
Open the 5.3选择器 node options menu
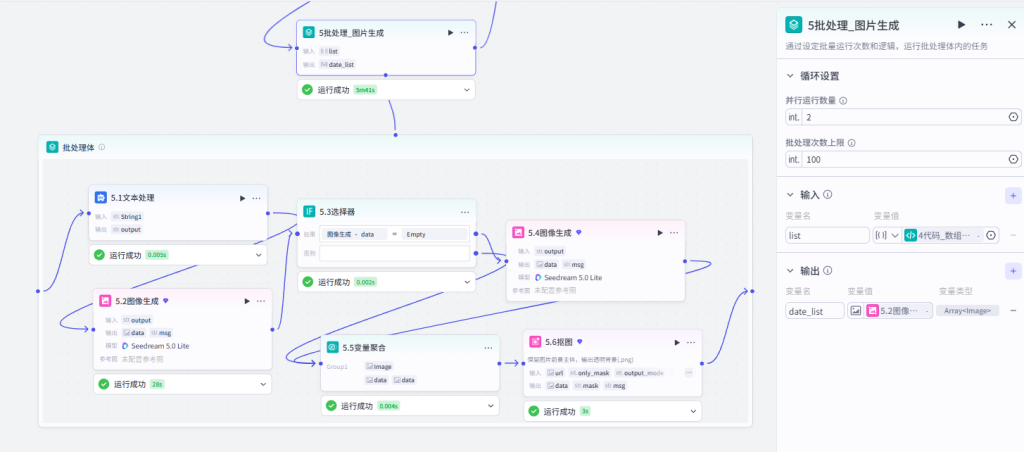pyautogui.click(x=465, y=212)
